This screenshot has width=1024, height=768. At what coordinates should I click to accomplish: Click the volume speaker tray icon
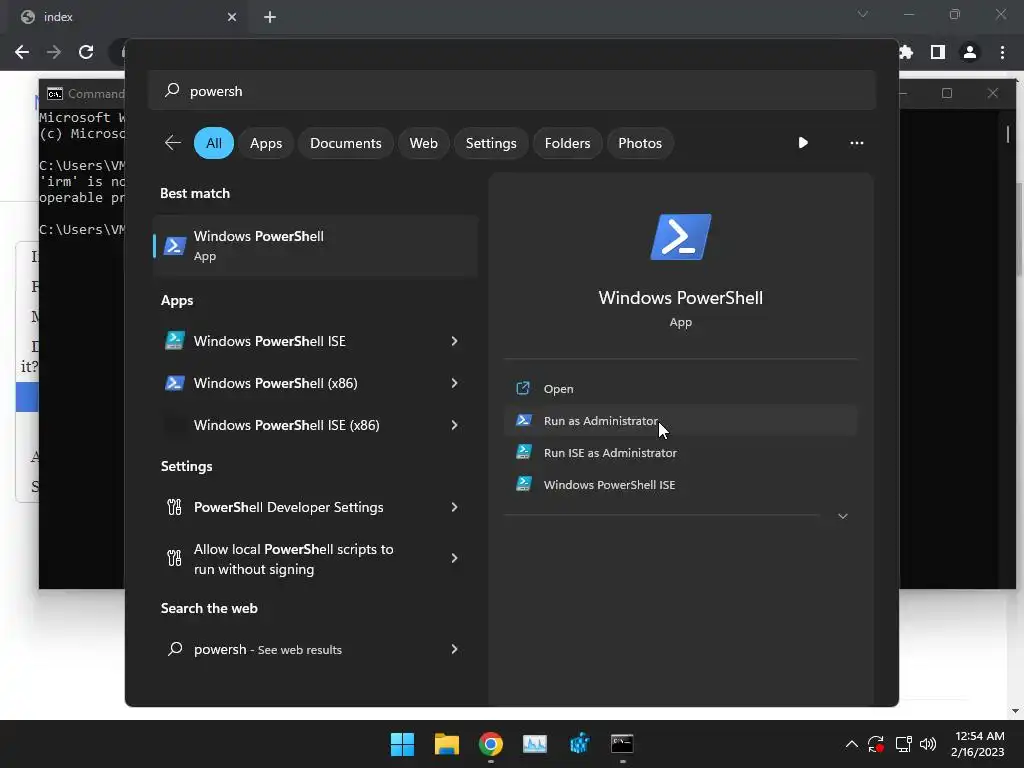(x=928, y=744)
